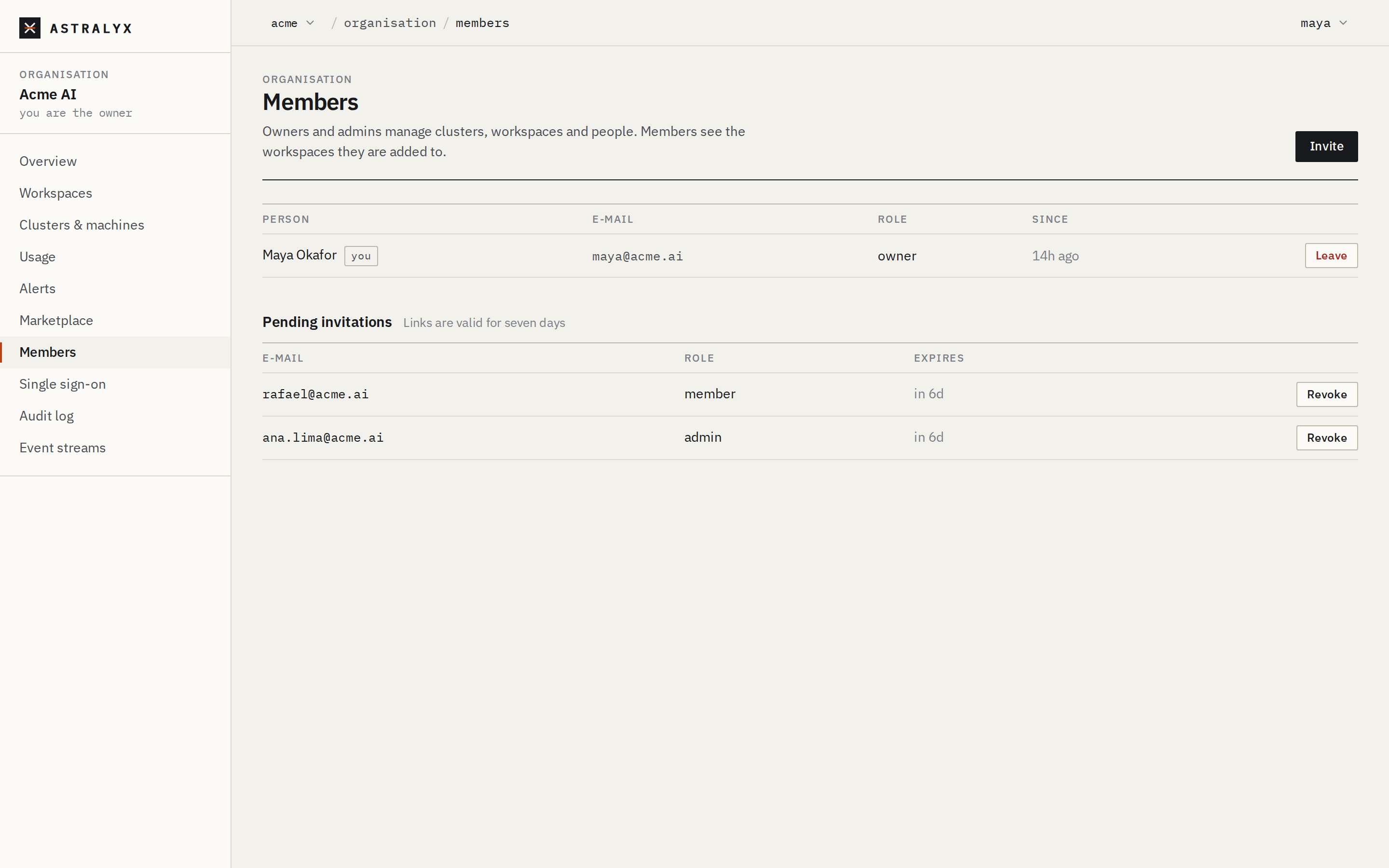Click the 'member' role of rafael's invitation
The width and height of the screenshot is (1389, 868).
(x=709, y=394)
